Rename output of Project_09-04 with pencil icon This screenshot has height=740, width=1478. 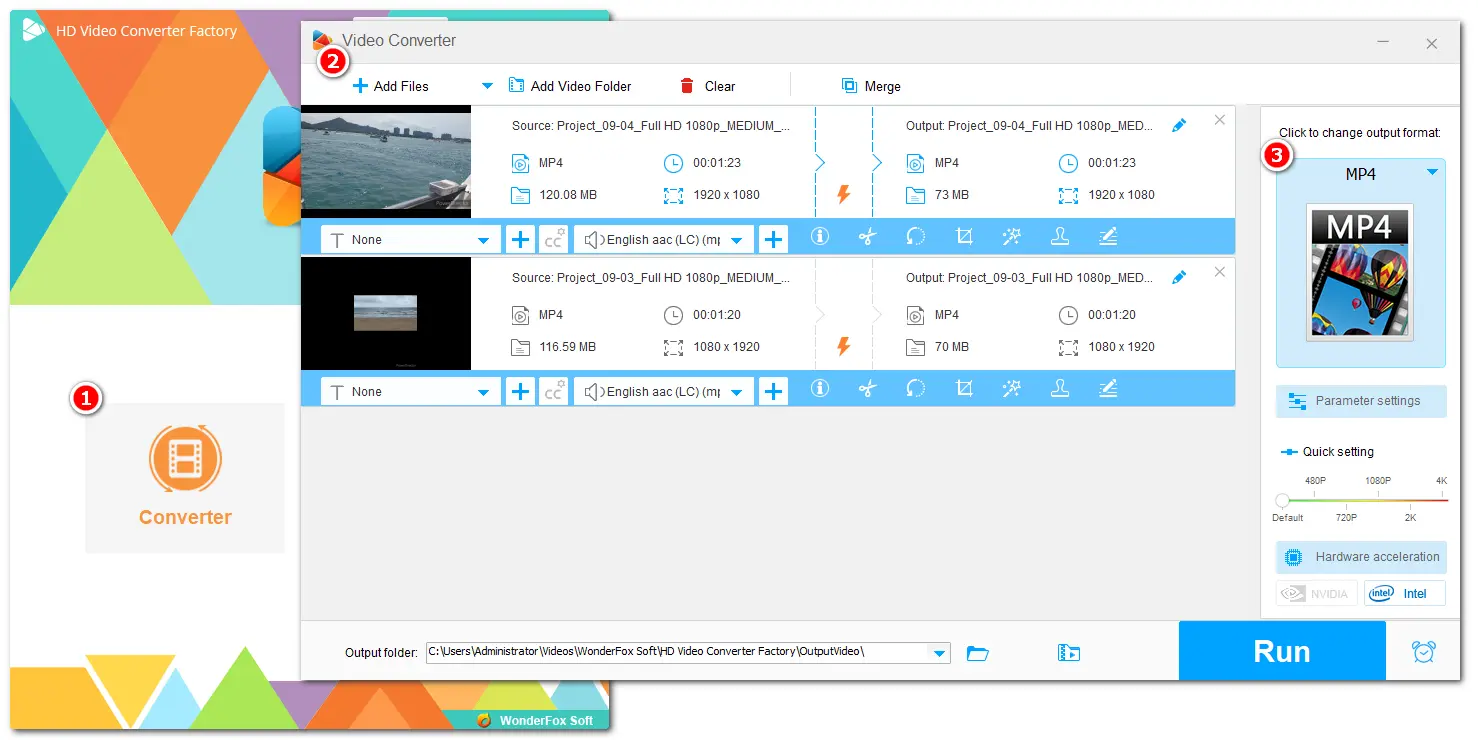point(1179,125)
